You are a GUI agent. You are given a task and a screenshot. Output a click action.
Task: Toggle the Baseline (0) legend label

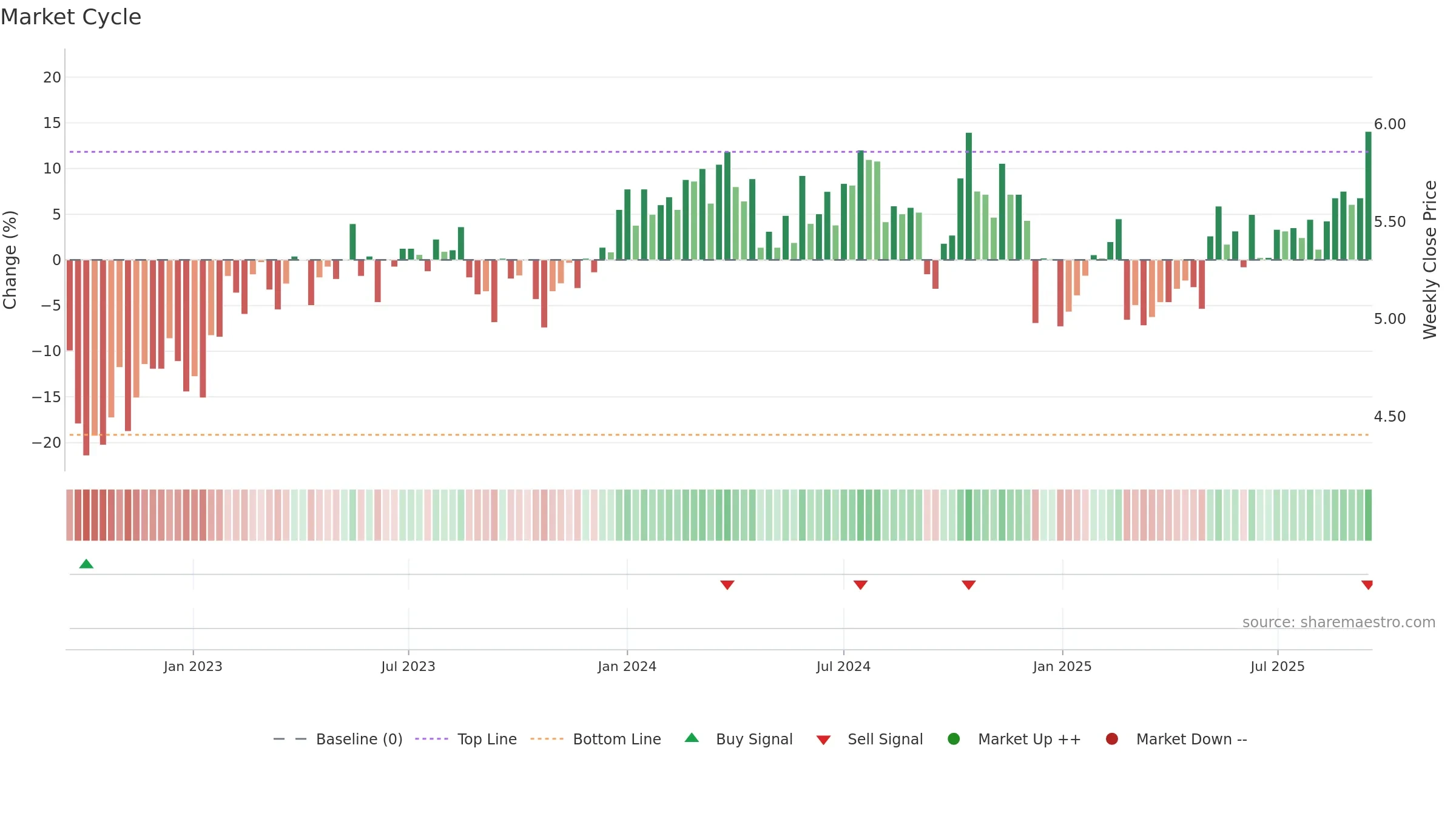coord(359,739)
